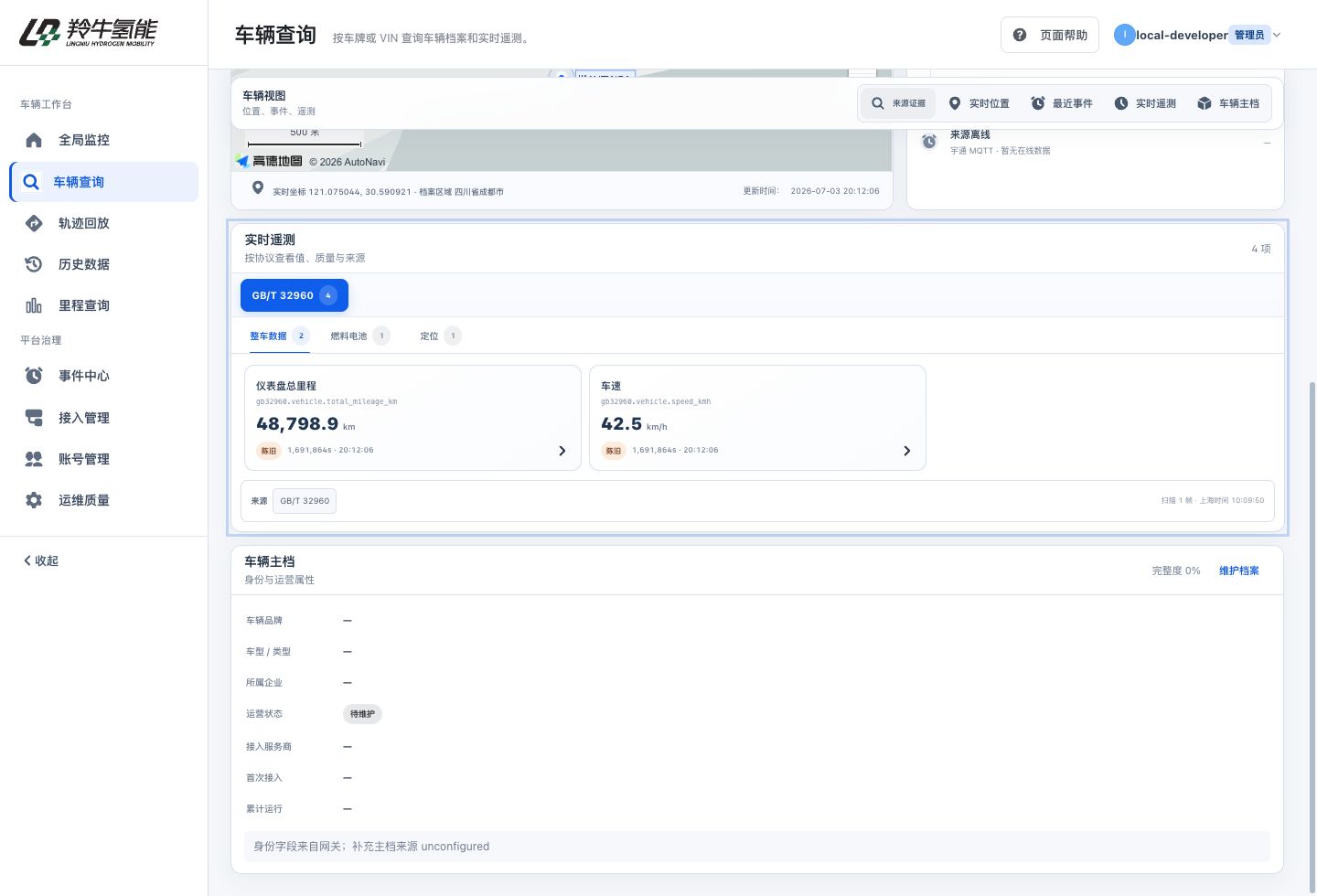The image size is (1317, 896).
Task: Click the 4 项 count text
Action: 1261,249
